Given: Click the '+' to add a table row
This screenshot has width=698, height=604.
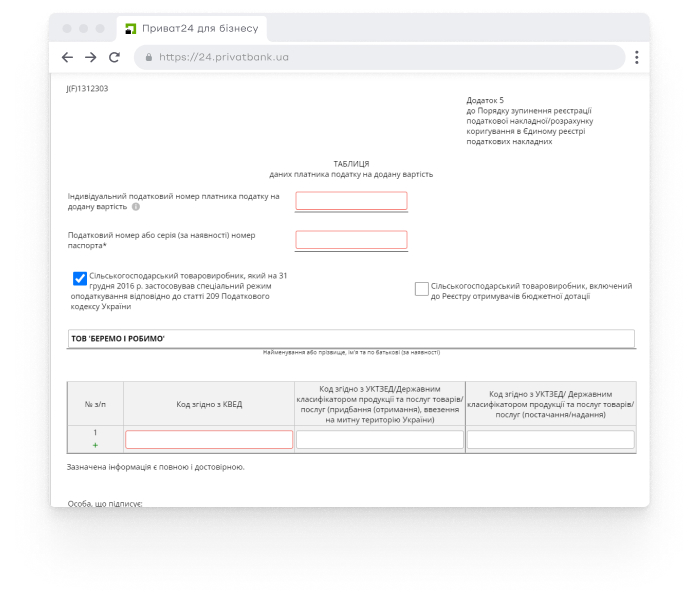Looking at the screenshot, I should tap(95, 445).
